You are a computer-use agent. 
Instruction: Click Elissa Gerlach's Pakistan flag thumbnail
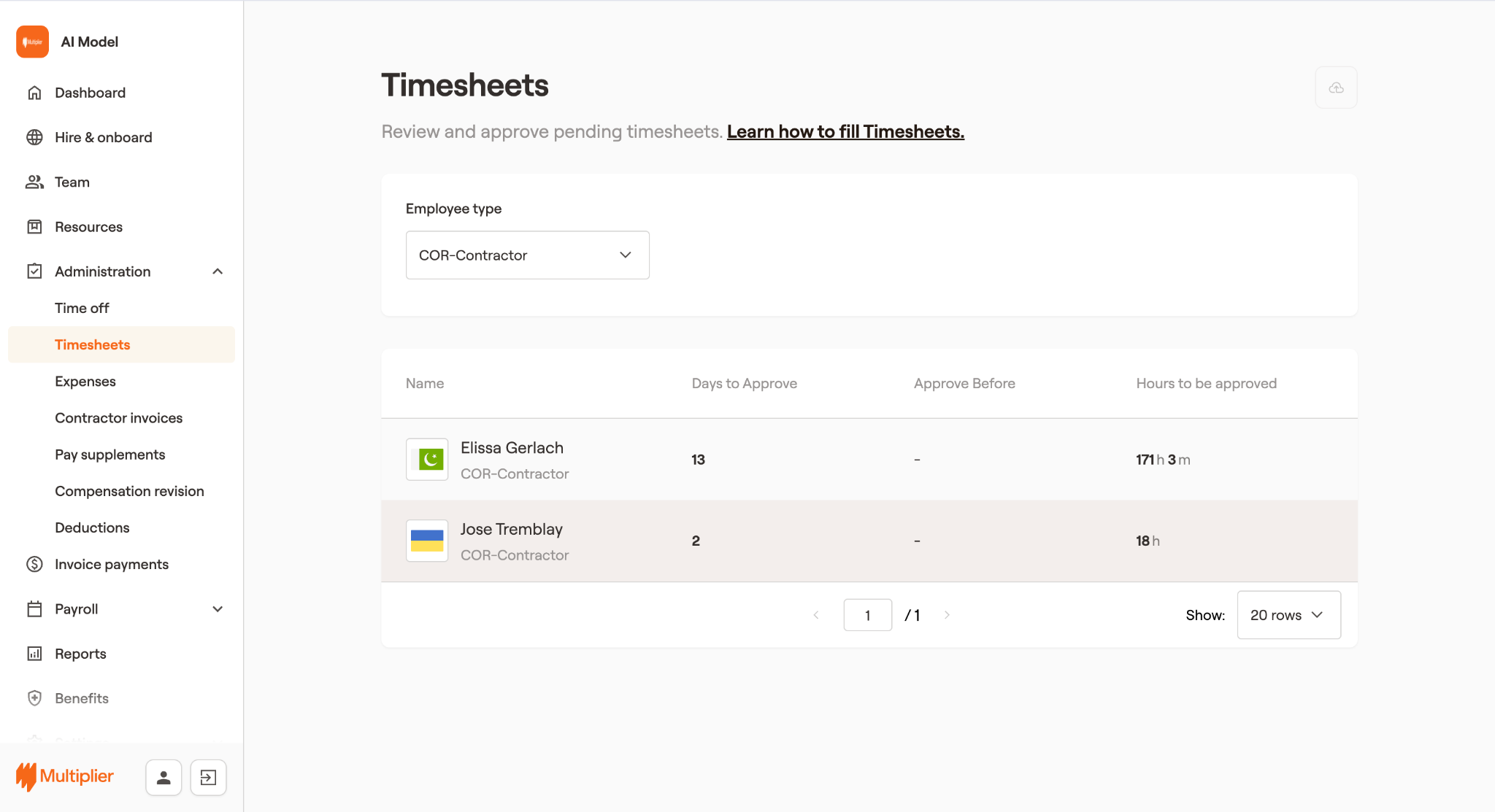pos(427,460)
